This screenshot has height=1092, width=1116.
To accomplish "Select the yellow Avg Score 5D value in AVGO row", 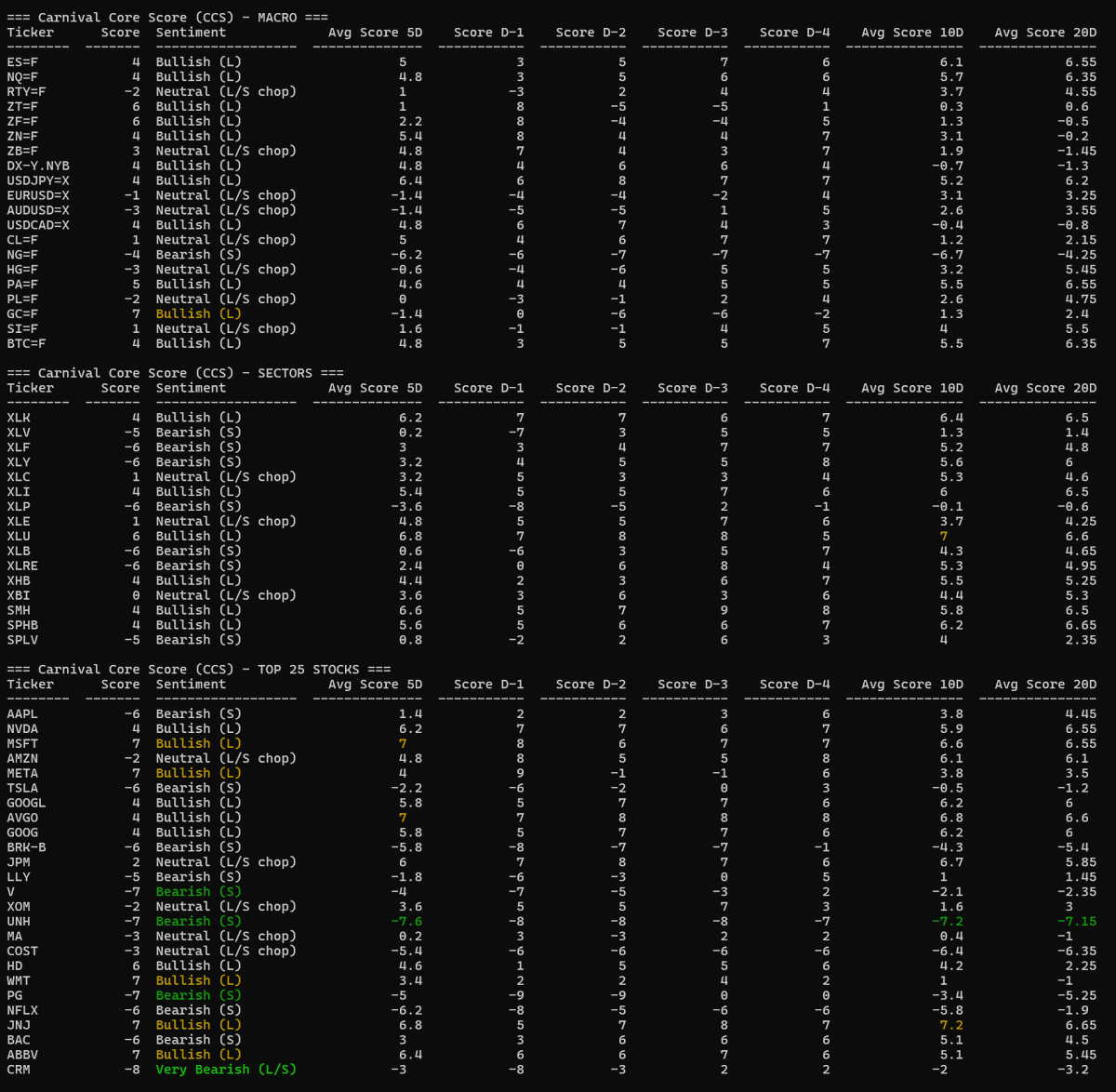I will click(403, 819).
